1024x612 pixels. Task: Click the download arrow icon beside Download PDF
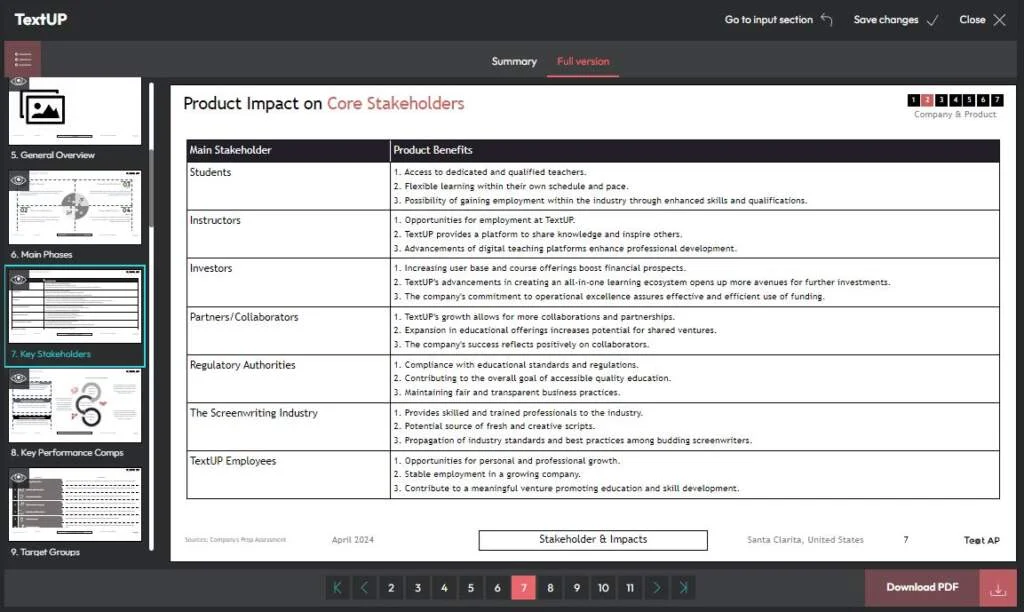pyautogui.click(x=998, y=588)
